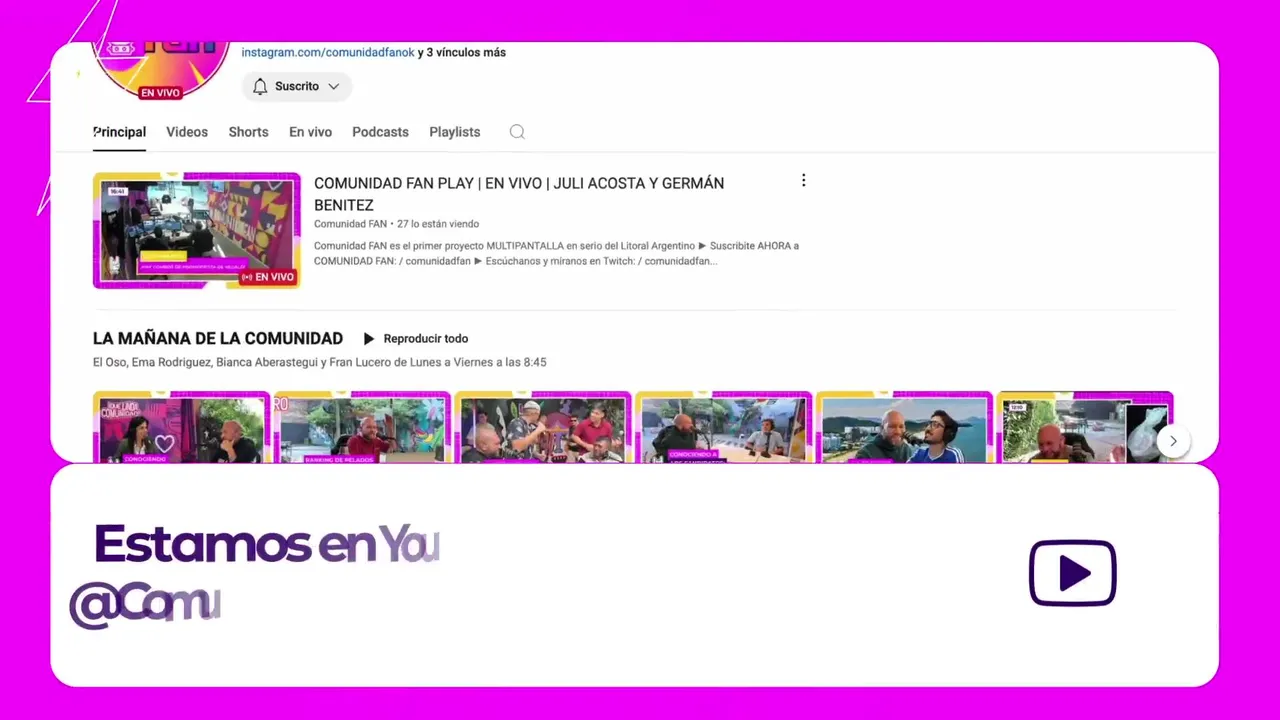Click description starting 'Comunidad FAN es el primer'
This screenshot has height=720, width=1280.
pos(556,253)
